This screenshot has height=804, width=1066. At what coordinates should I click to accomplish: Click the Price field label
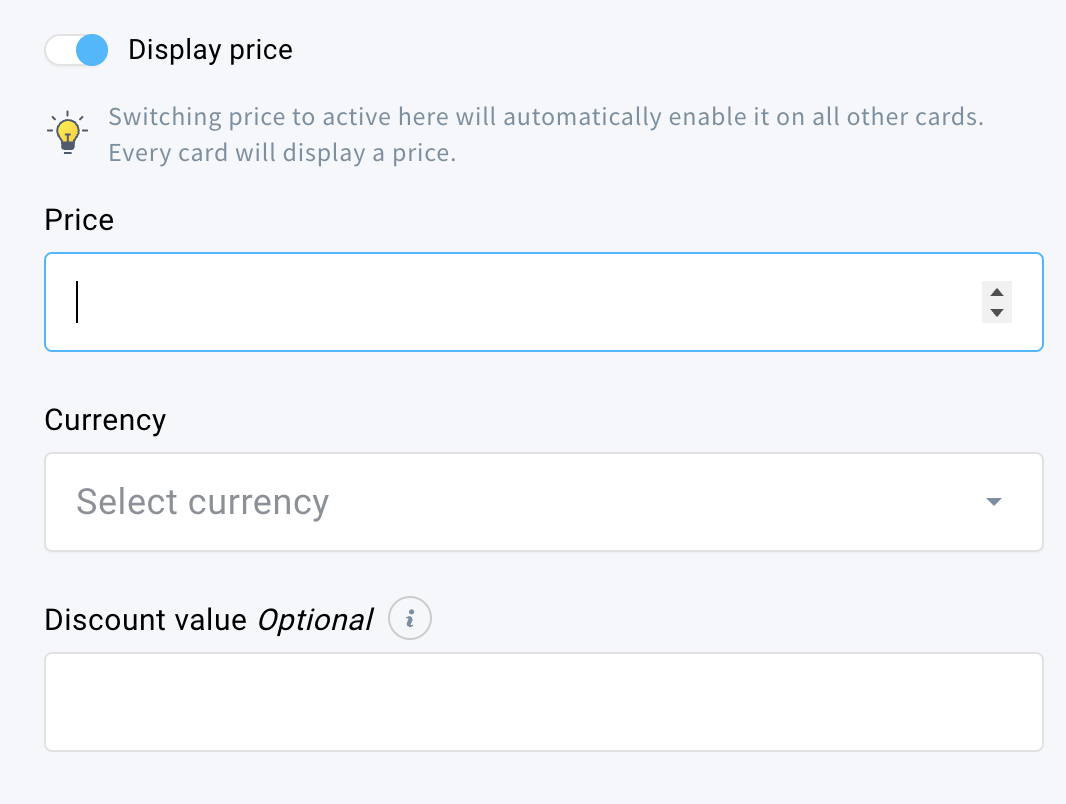79,220
